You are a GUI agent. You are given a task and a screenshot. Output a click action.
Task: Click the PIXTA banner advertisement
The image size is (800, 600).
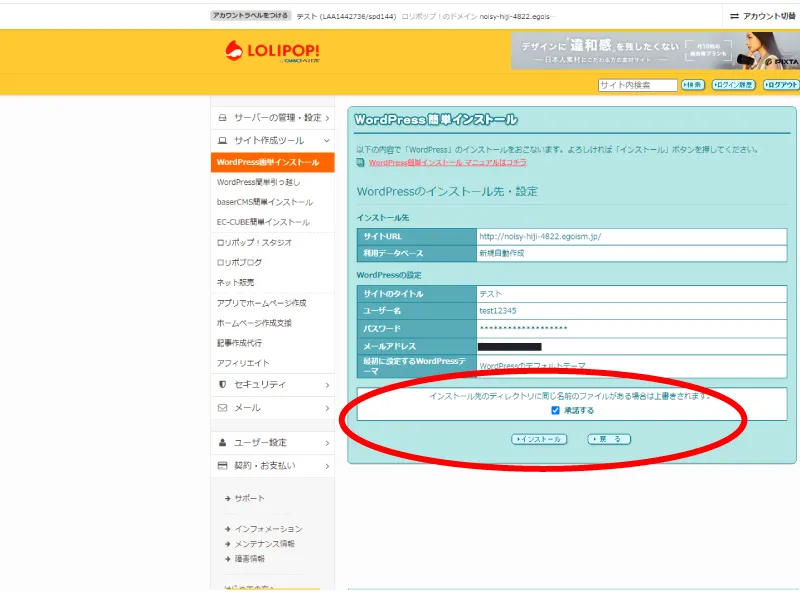point(656,51)
